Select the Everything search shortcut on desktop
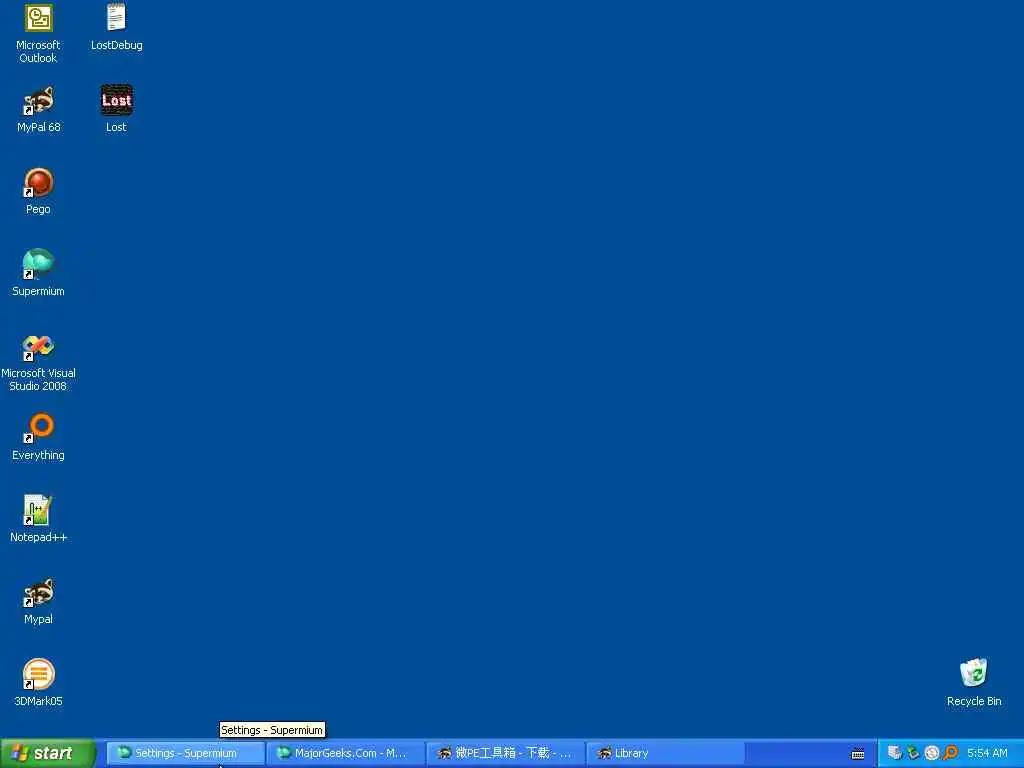Screen dimensions: 1024x768 (39, 428)
